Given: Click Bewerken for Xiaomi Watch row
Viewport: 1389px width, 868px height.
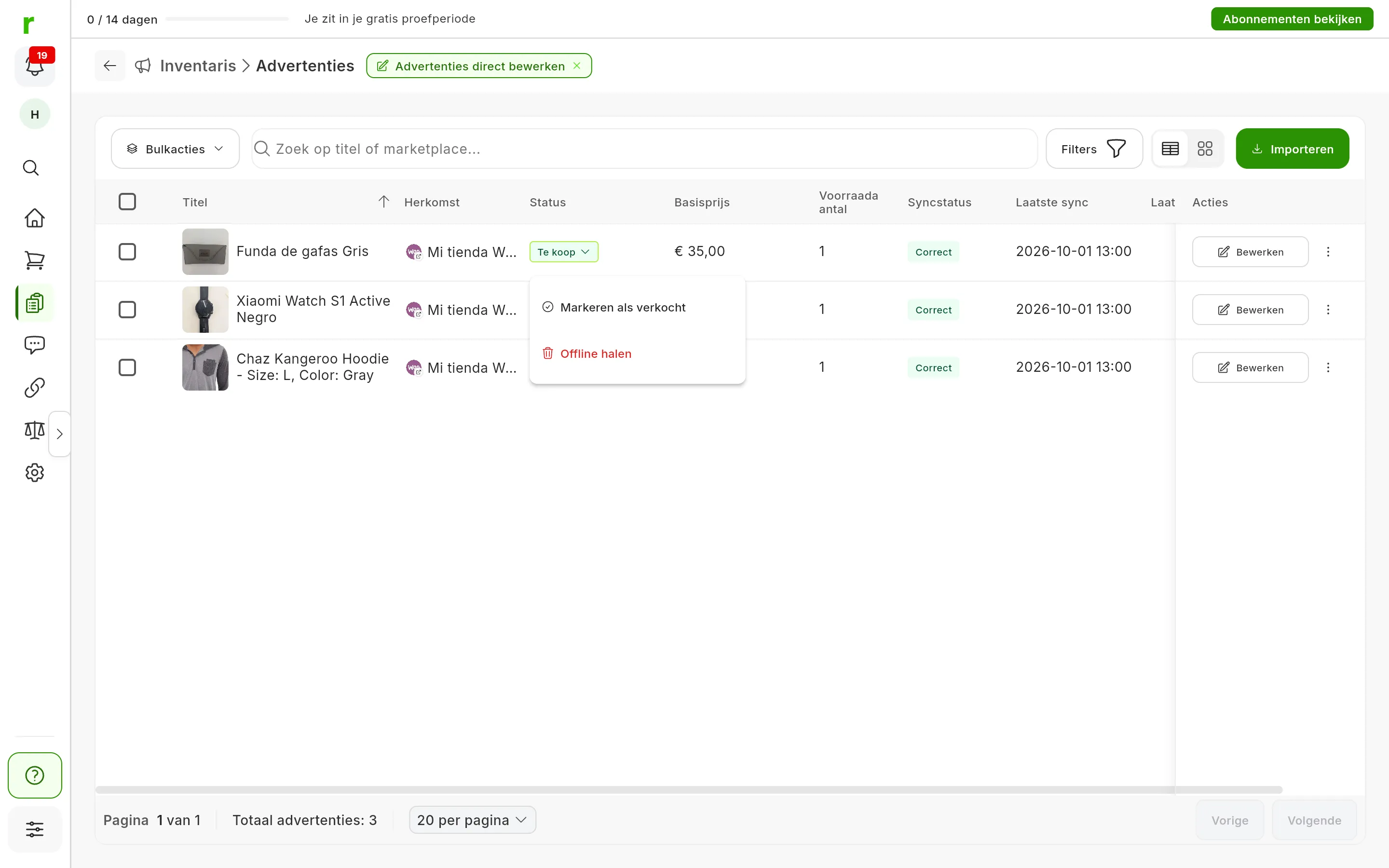Looking at the screenshot, I should 1250,310.
